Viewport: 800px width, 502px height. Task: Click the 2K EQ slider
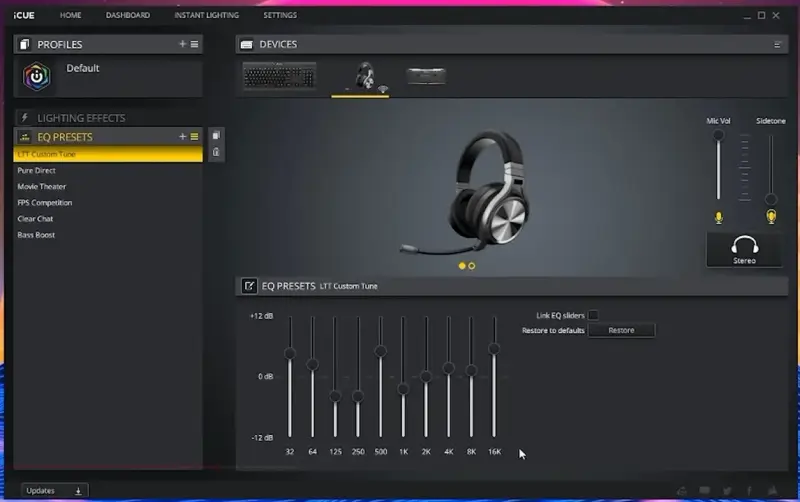coord(426,376)
